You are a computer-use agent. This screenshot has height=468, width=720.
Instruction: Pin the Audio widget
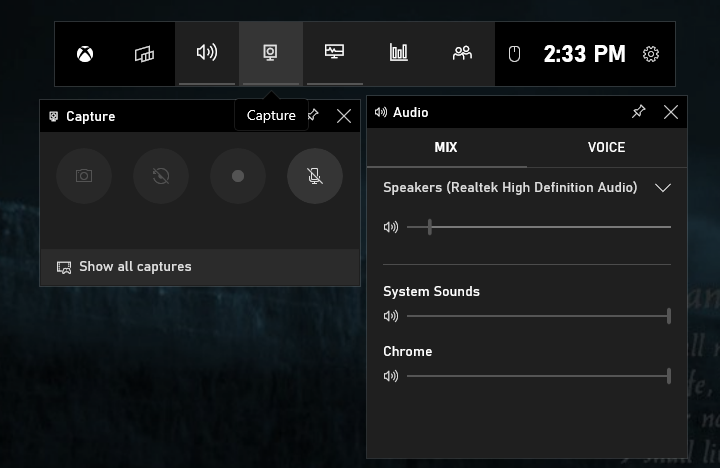click(x=639, y=112)
